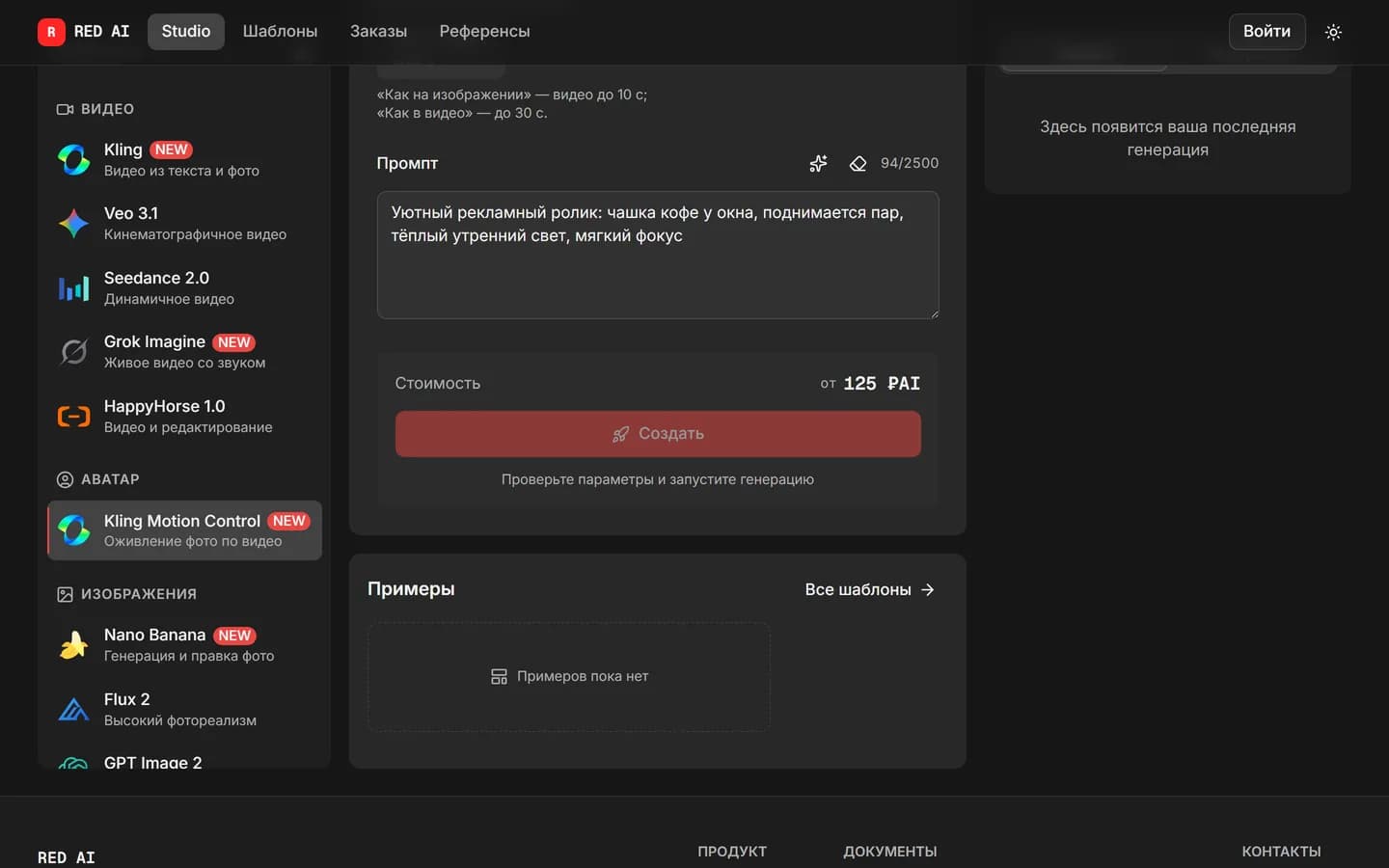
Task: Click the ДОКУМЕНТЫ footer heading
Action: coord(890,852)
